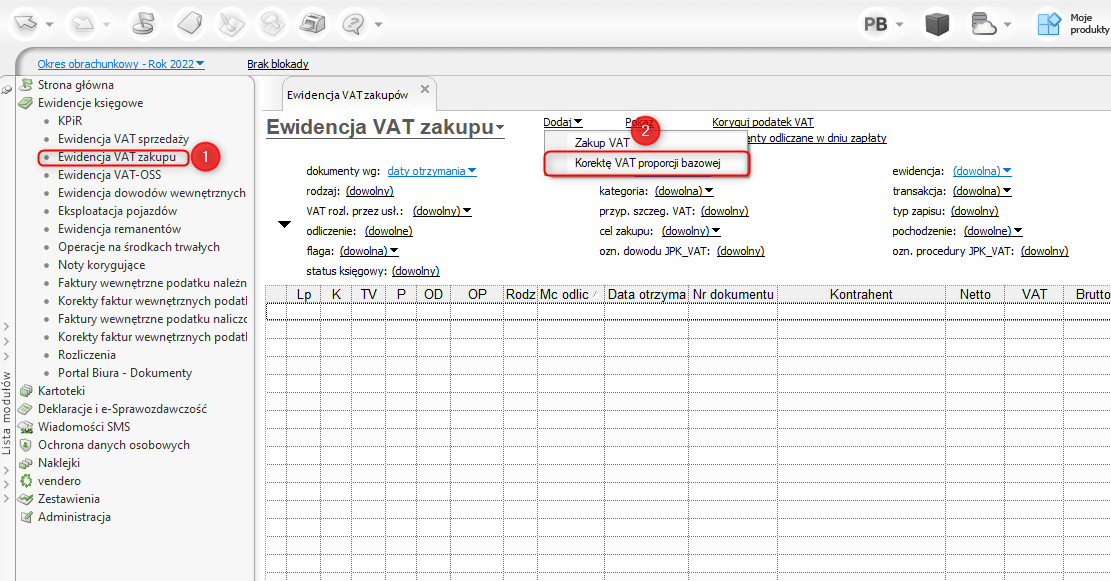Click the Wiadomości SMS icon
Screen dimensions: 1111x581
(x=26, y=427)
